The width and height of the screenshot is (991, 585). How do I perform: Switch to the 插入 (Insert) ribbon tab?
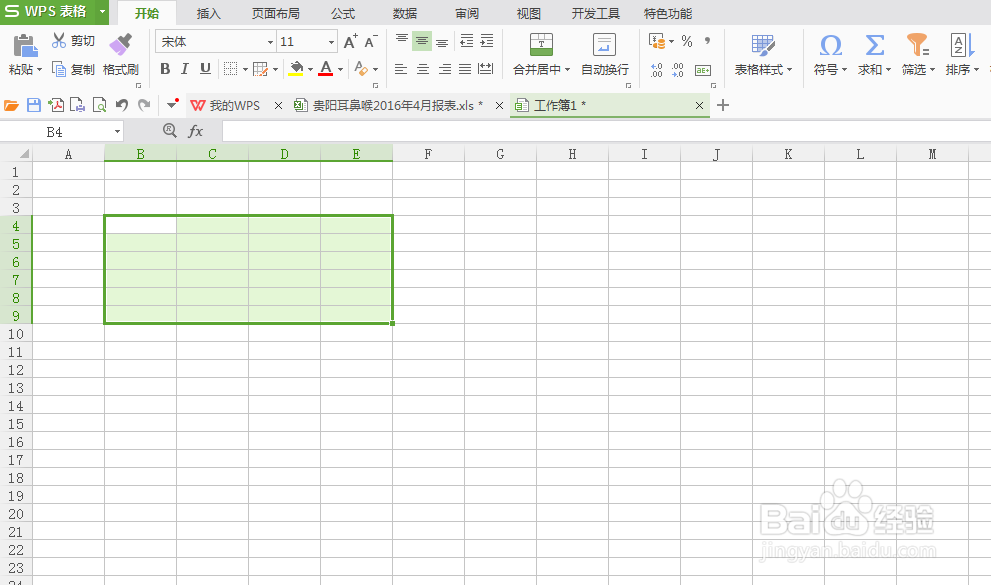click(x=209, y=13)
